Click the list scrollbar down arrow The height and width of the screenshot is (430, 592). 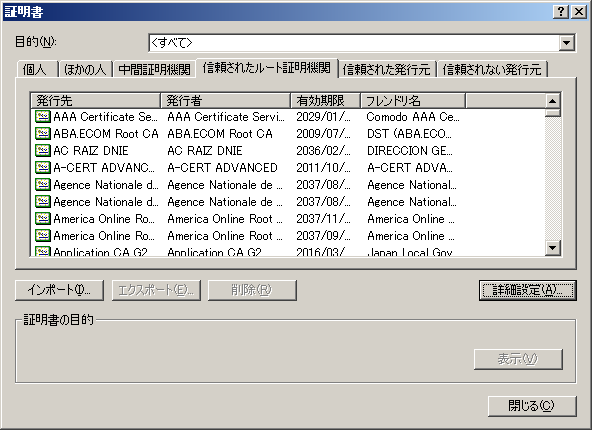[552, 248]
